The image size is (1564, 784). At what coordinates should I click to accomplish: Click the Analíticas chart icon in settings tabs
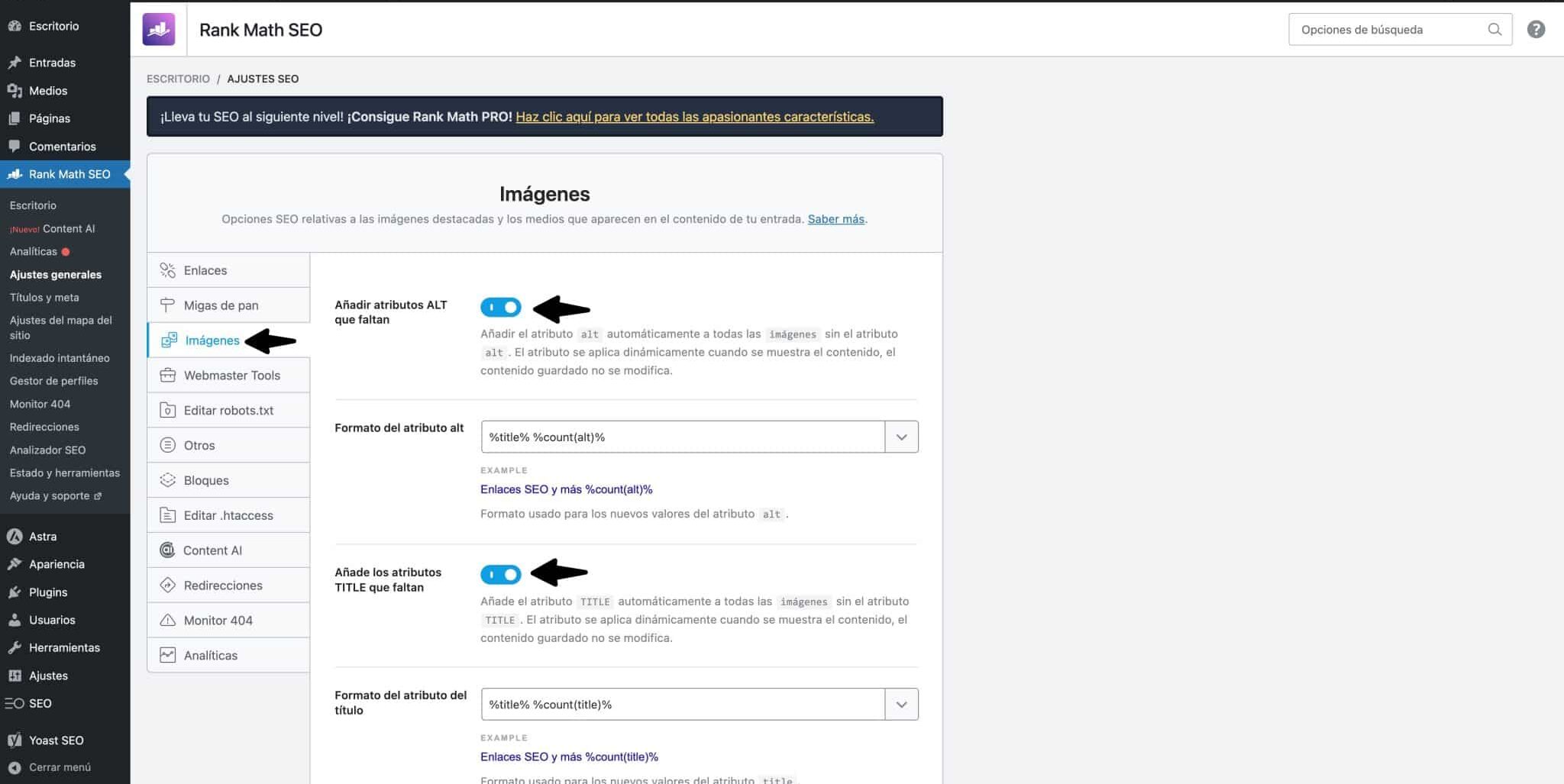point(167,656)
